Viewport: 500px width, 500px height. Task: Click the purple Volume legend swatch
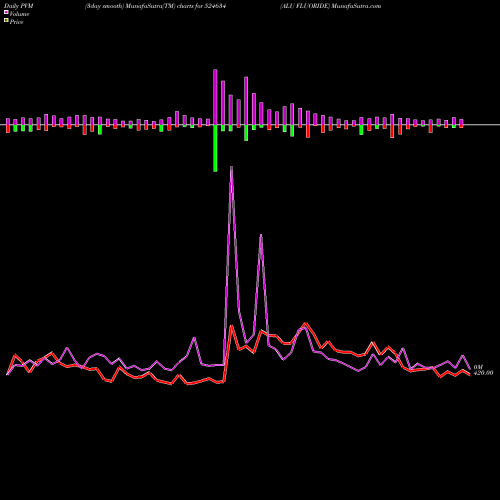point(6,12)
